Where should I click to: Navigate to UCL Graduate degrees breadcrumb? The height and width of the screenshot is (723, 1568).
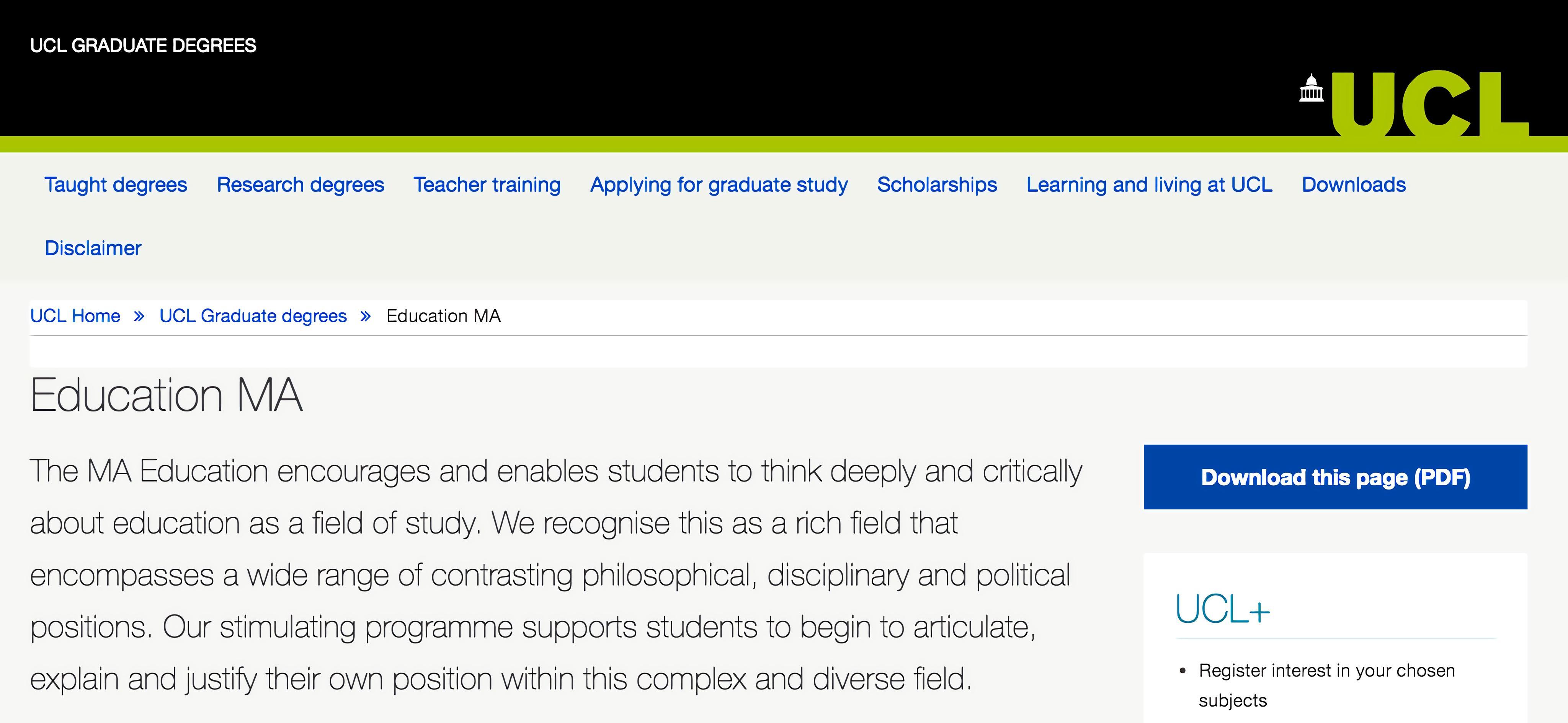click(253, 317)
